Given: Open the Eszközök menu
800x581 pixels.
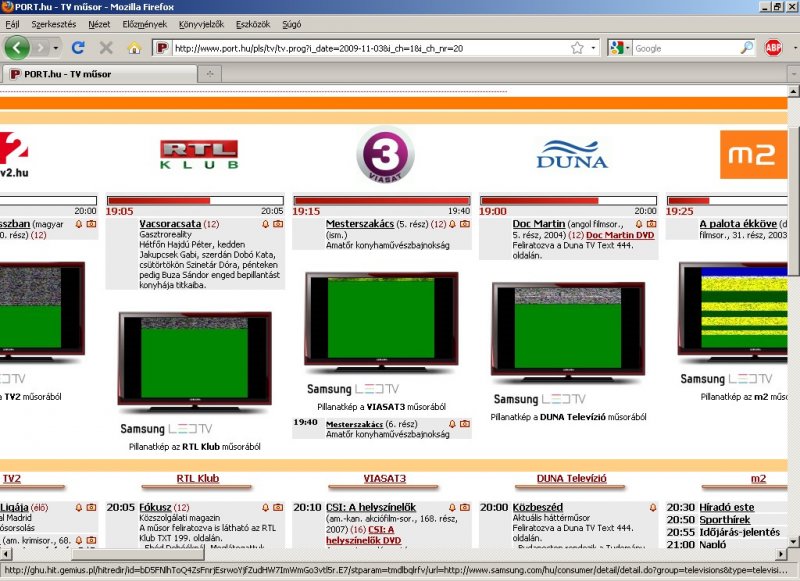Looking at the screenshot, I should pyautogui.click(x=253, y=24).
